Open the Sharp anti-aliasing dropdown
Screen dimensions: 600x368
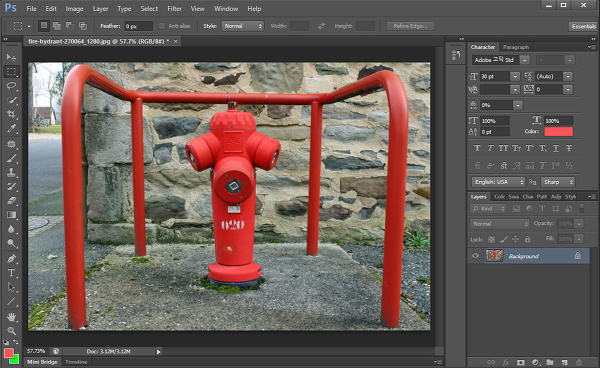[558, 182]
